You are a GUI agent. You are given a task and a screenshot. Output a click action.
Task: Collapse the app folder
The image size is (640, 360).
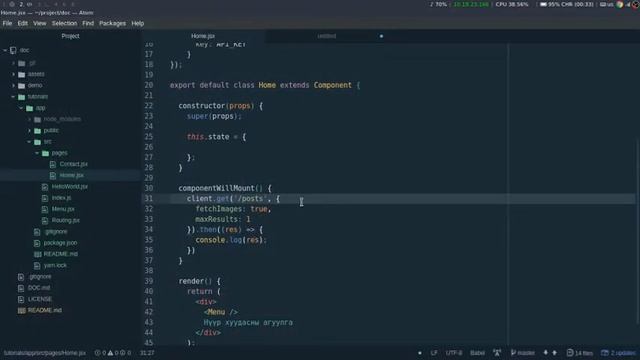[21, 108]
